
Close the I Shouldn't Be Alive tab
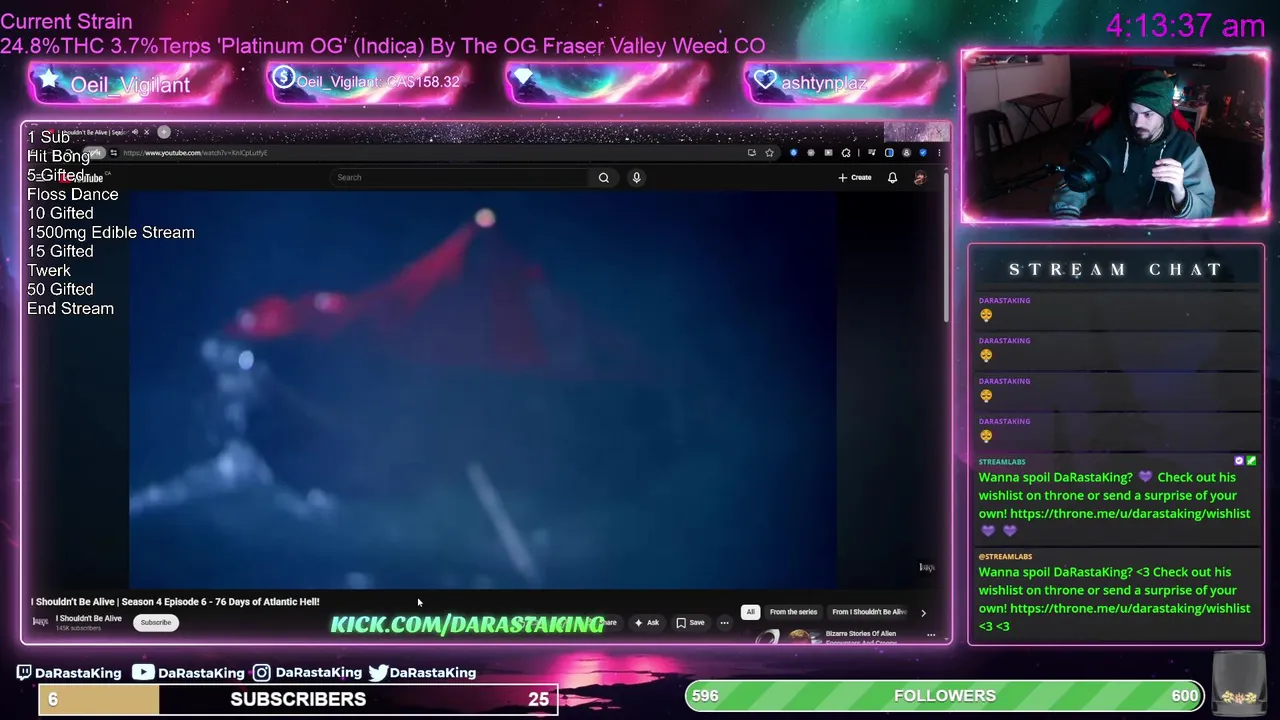point(146,132)
